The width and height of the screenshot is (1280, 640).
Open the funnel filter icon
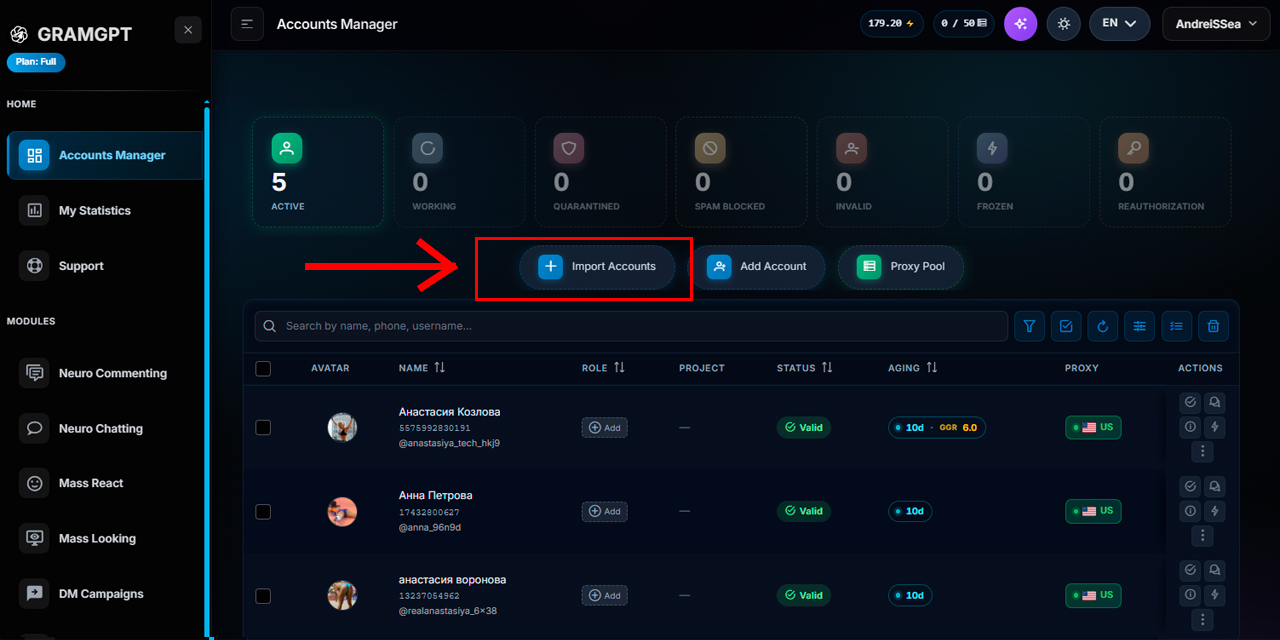coord(1029,326)
